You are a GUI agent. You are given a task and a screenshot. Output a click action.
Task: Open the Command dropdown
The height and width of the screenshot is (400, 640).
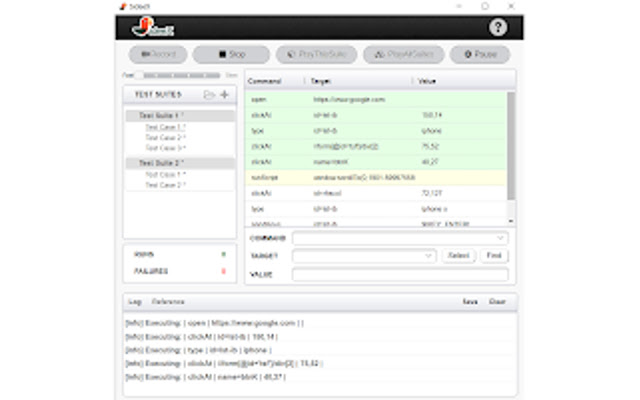tap(400, 238)
